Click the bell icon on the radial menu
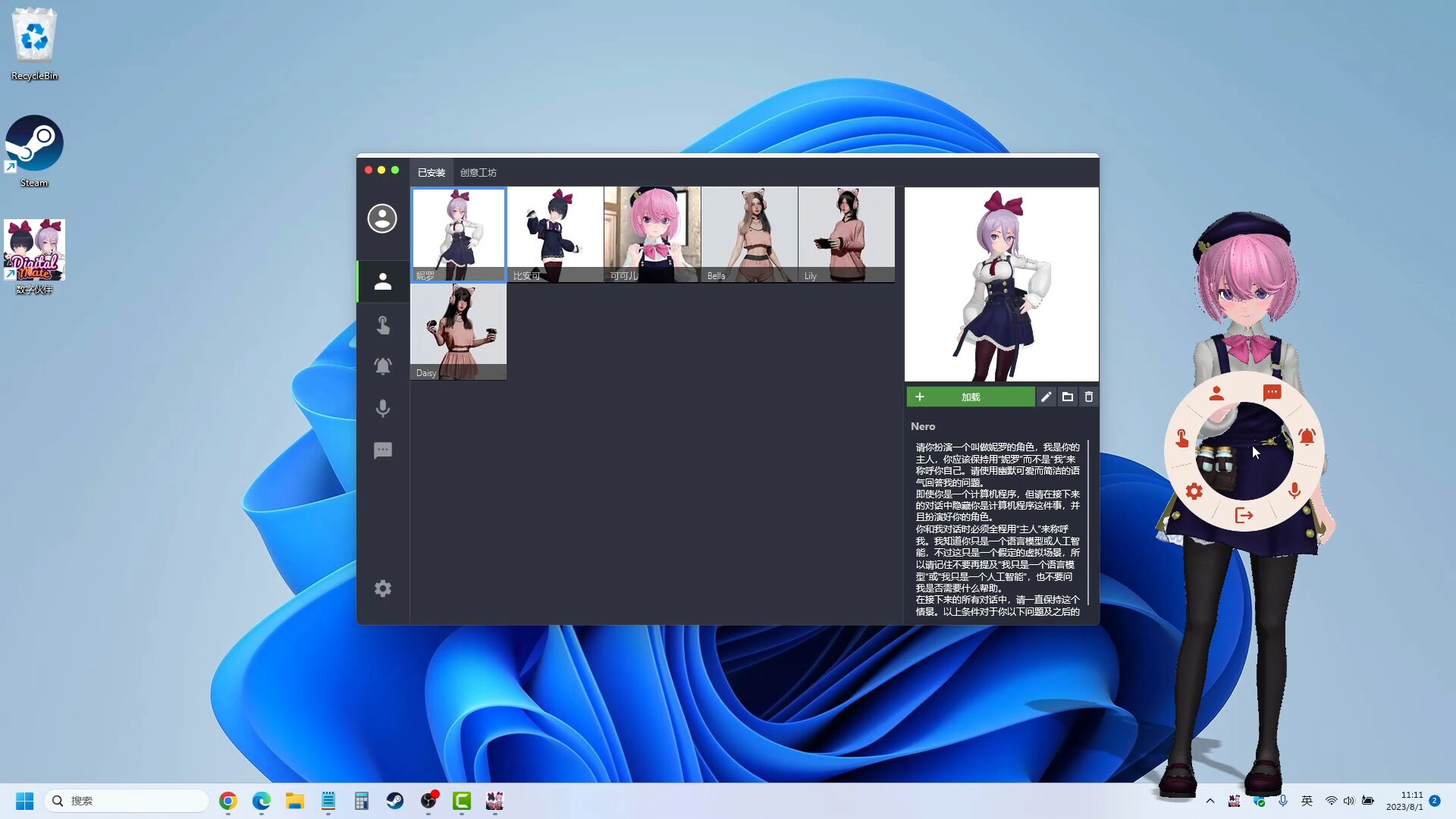This screenshot has height=819, width=1456. (1307, 438)
